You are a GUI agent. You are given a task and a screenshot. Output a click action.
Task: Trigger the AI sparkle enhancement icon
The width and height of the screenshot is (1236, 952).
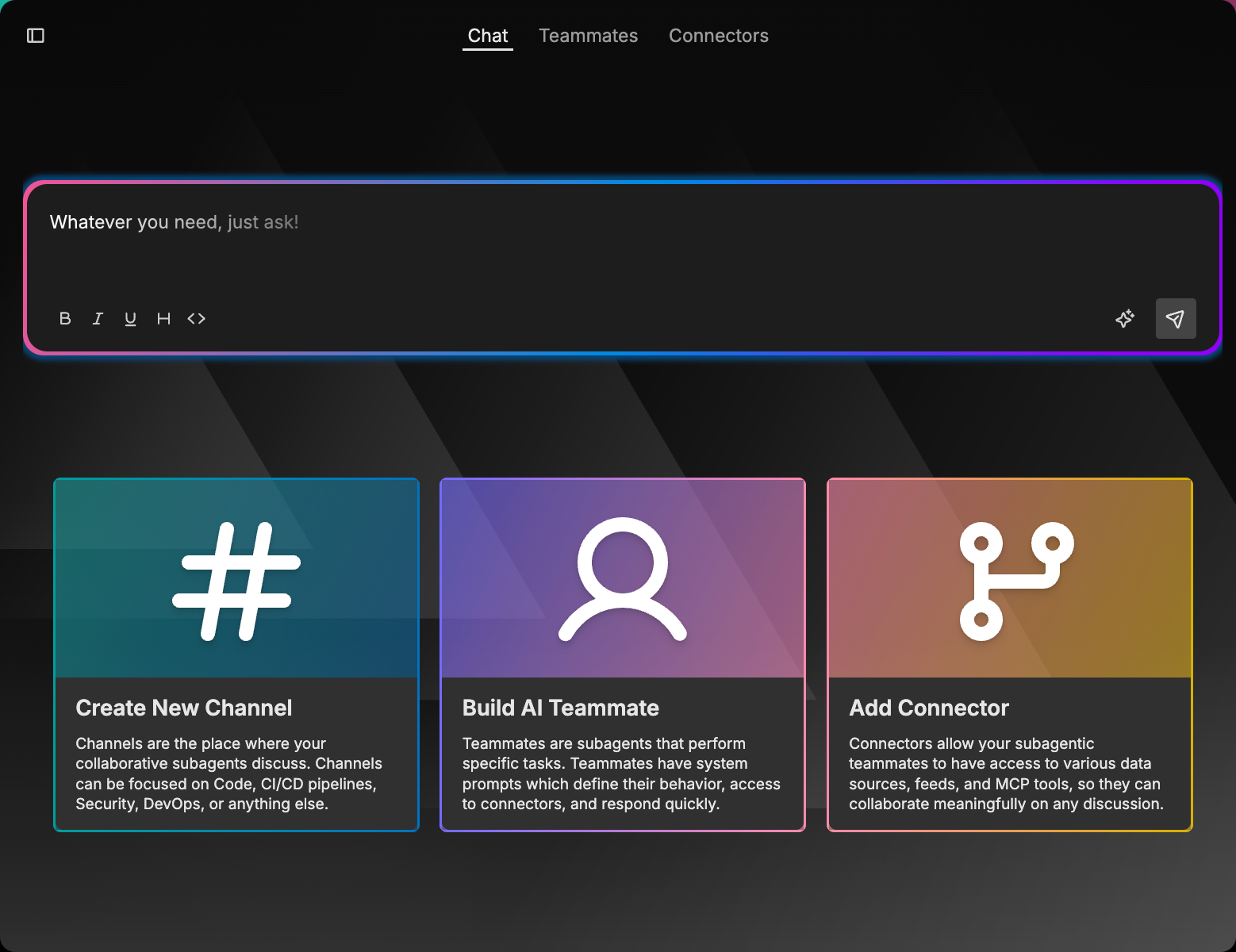pyautogui.click(x=1124, y=318)
